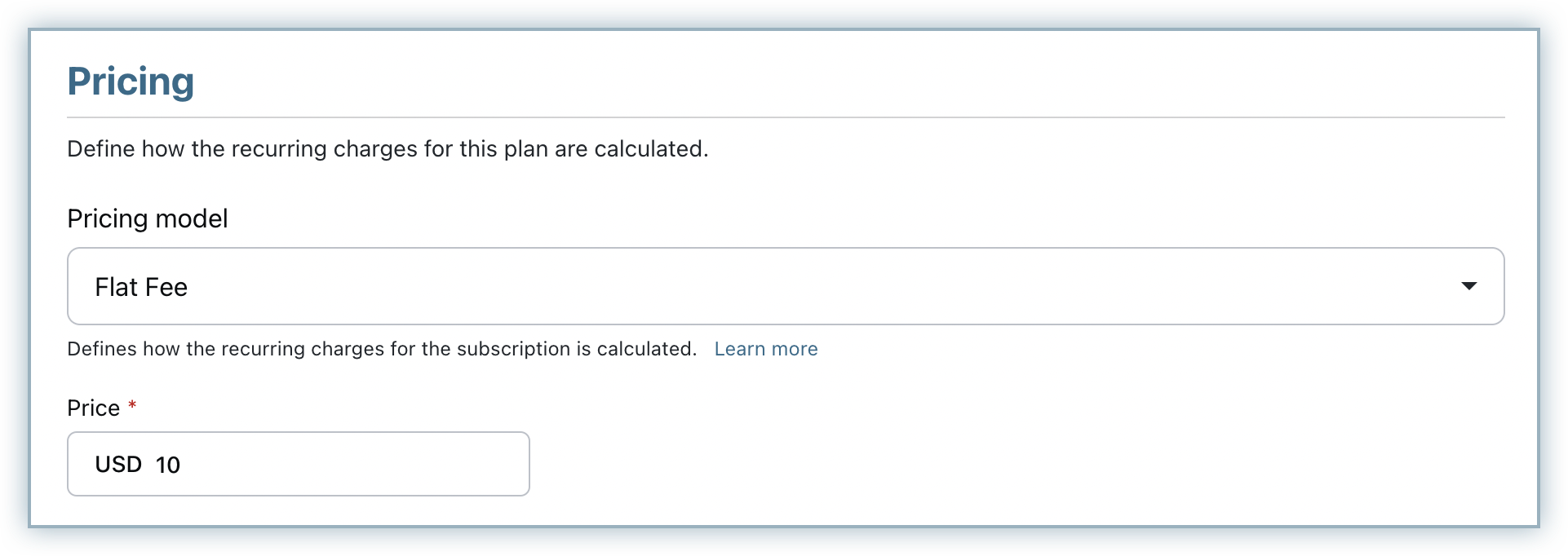
Task: Click the 'Defines how the recurring charges' helper text
Action: pos(382,349)
